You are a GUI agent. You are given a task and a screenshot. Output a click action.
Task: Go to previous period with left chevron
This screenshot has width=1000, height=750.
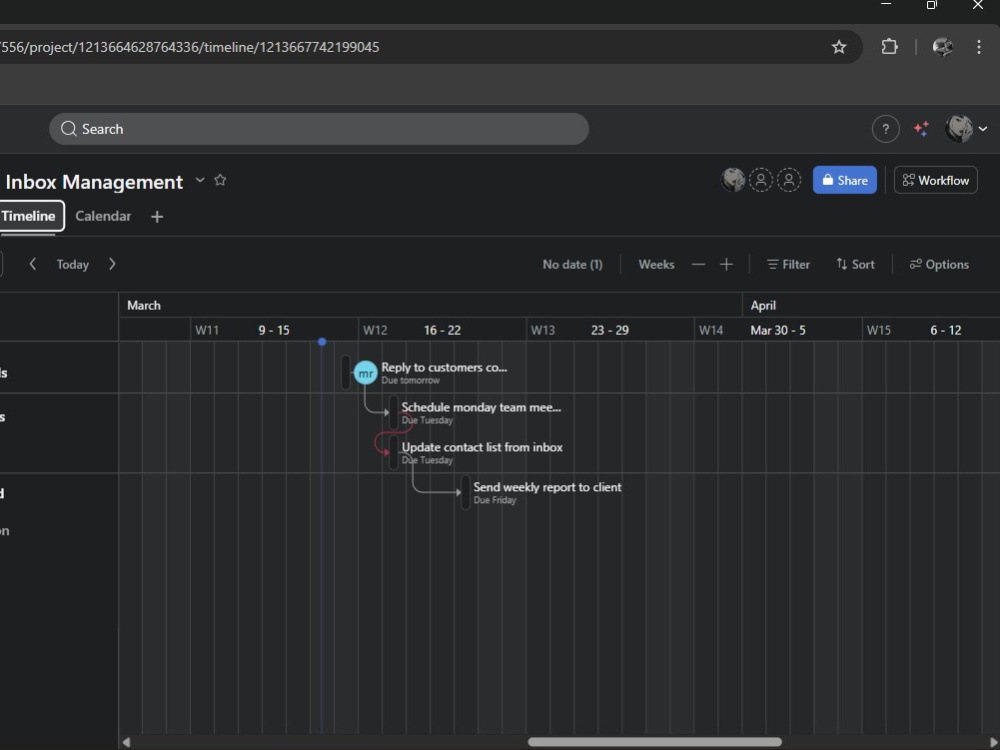(x=33, y=264)
